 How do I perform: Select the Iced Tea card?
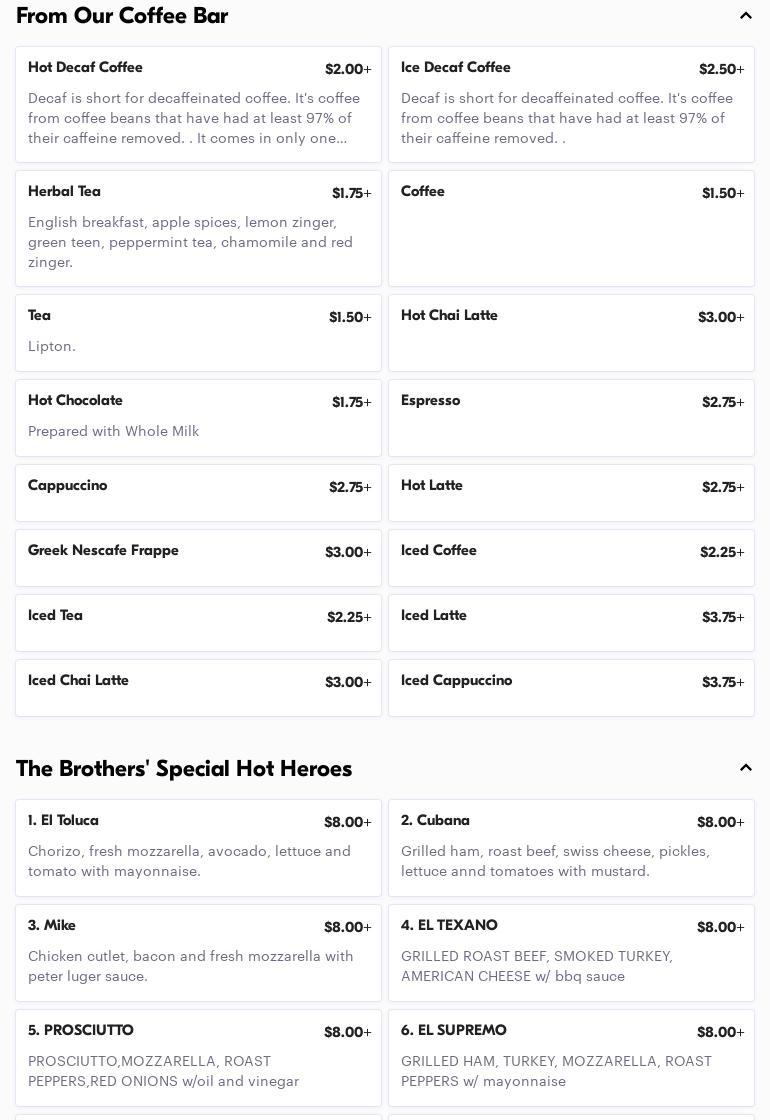pyautogui.click(x=198, y=622)
